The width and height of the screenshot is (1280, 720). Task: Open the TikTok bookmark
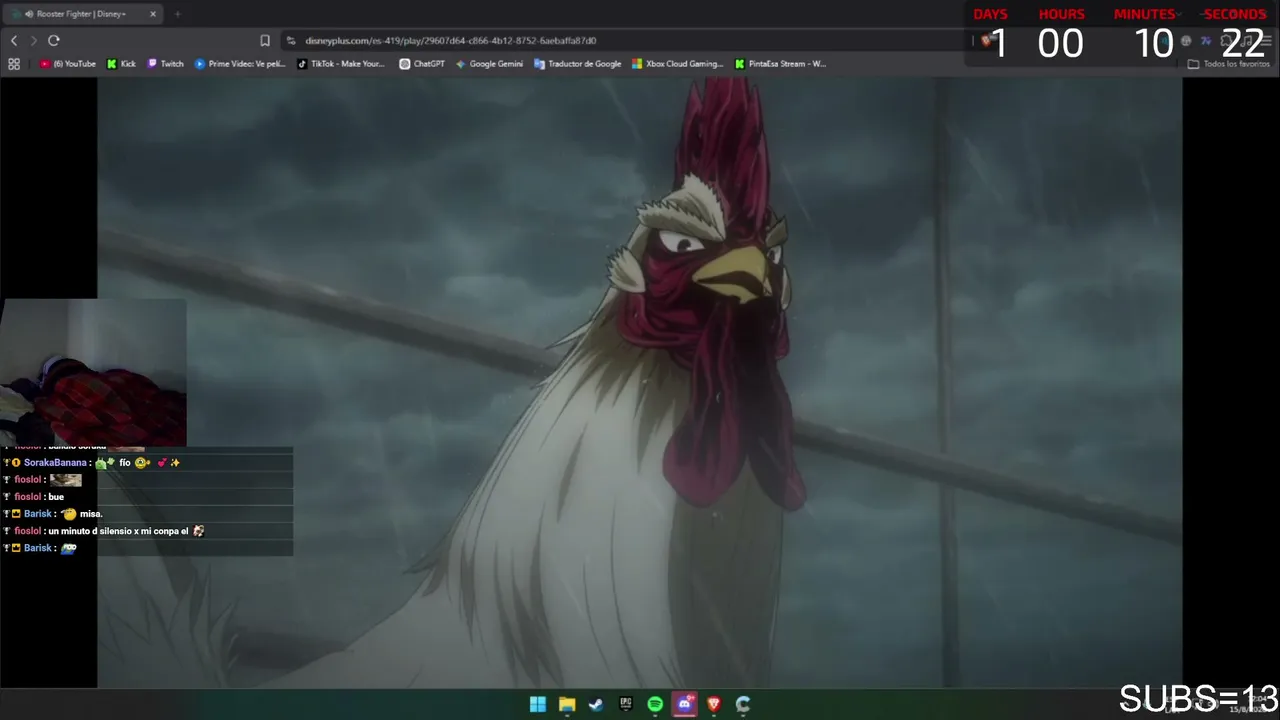341,64
